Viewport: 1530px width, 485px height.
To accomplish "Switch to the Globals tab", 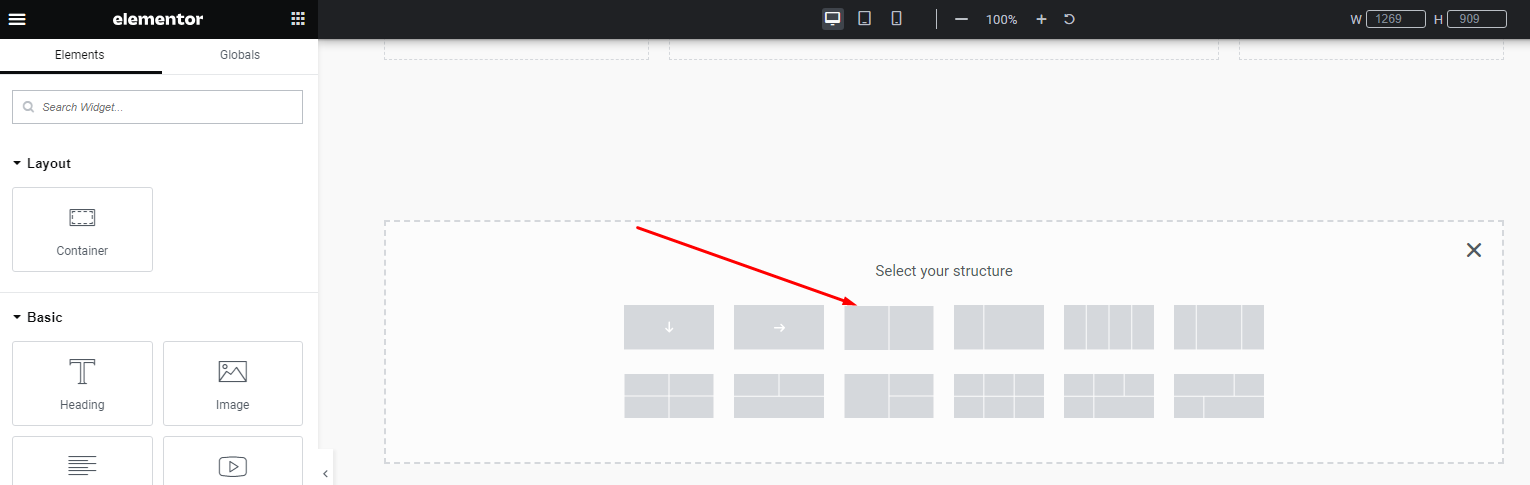I will click(240, 55).
